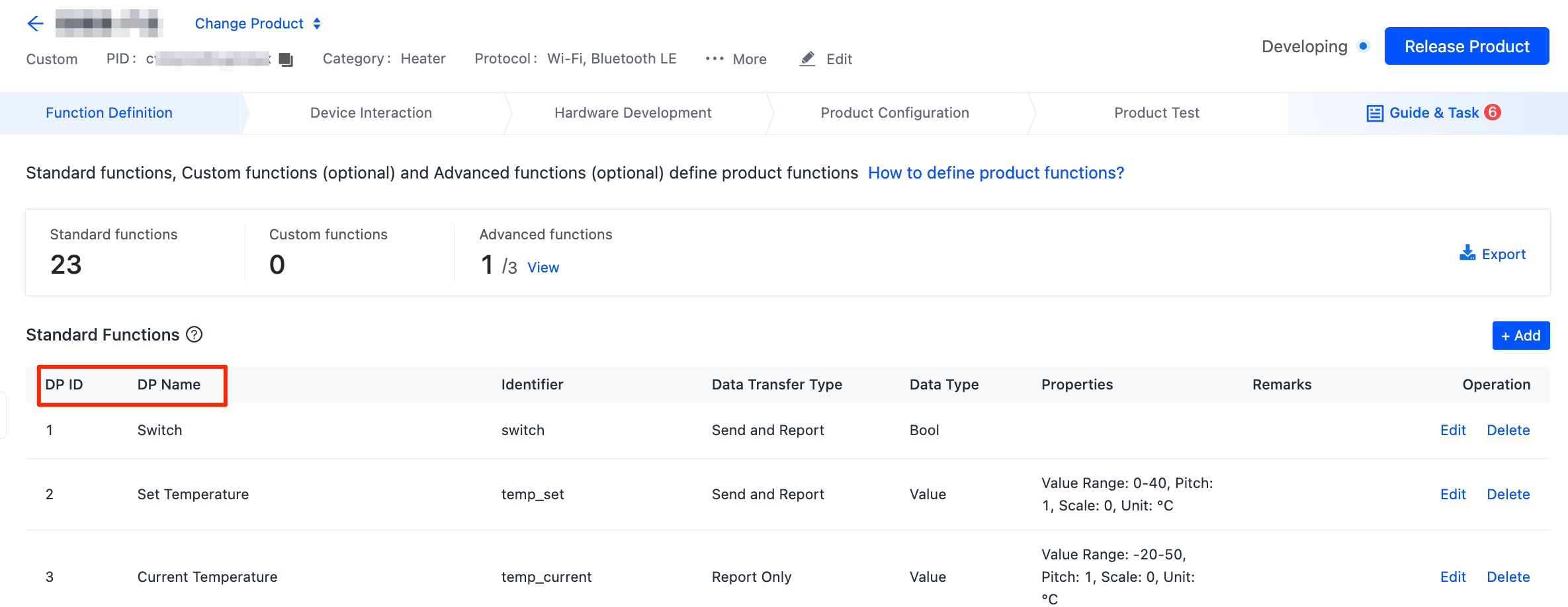
Task: Select the Product Configuration tab
Action: pos(895,113)
